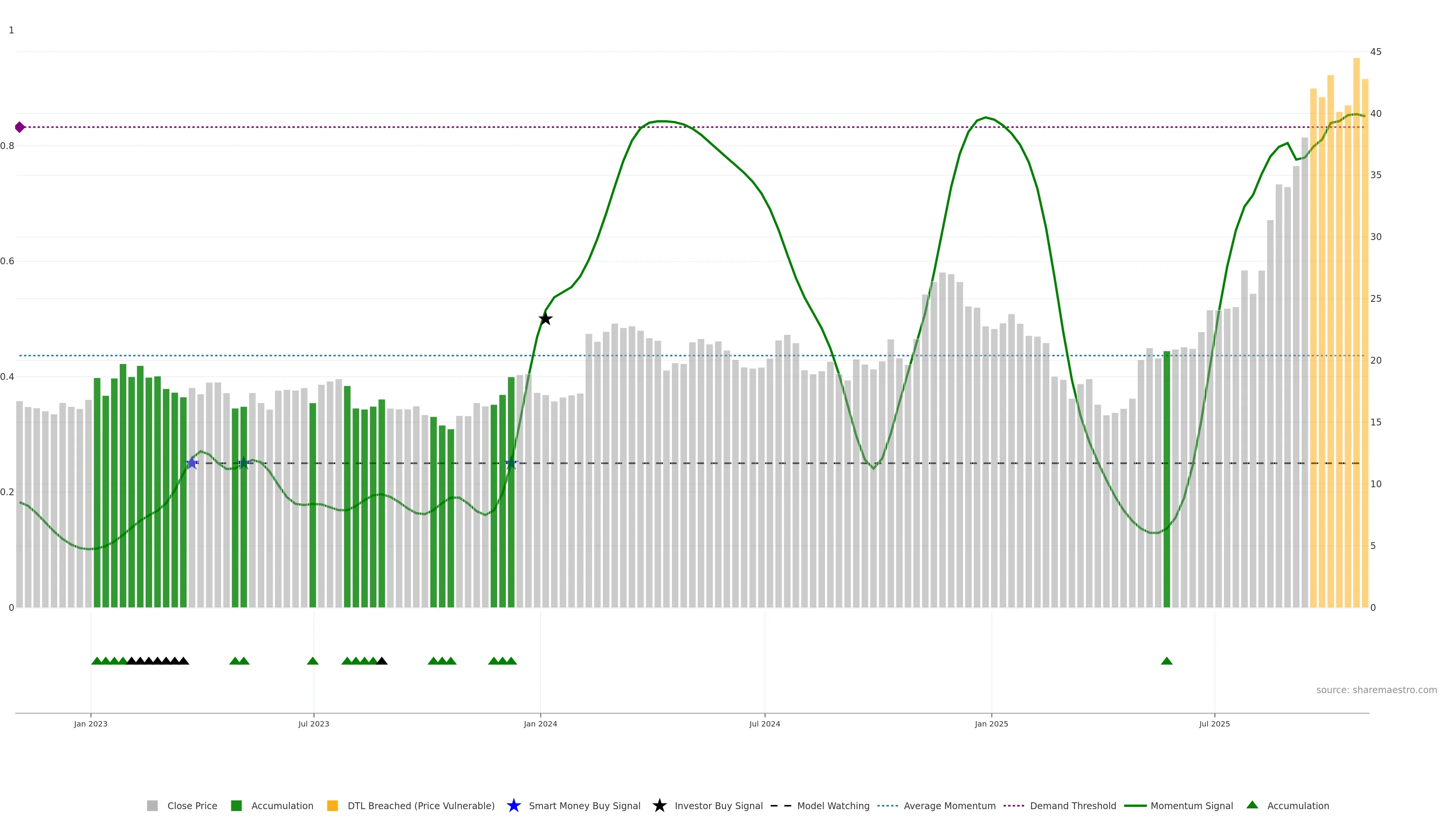Click the first blue Smart Money star on chart
Image resolution: width=1456 pixels, height=819 pixels.
[x=192, y=463]
